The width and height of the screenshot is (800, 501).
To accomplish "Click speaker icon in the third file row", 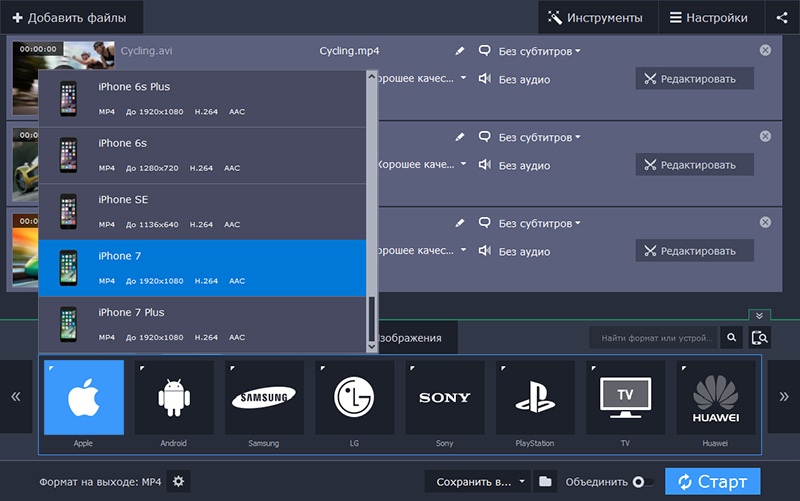I will [485, 251].
